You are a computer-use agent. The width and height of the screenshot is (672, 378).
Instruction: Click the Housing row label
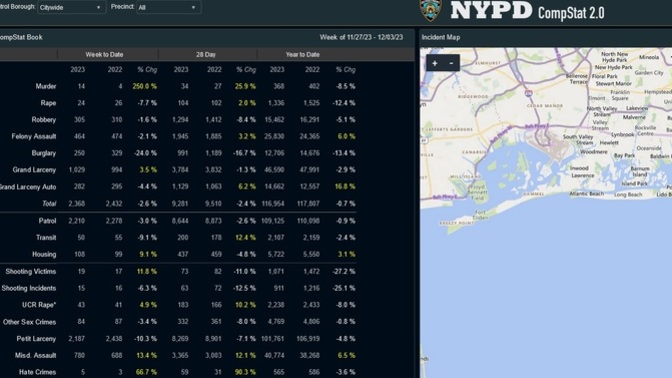(44, 254)
